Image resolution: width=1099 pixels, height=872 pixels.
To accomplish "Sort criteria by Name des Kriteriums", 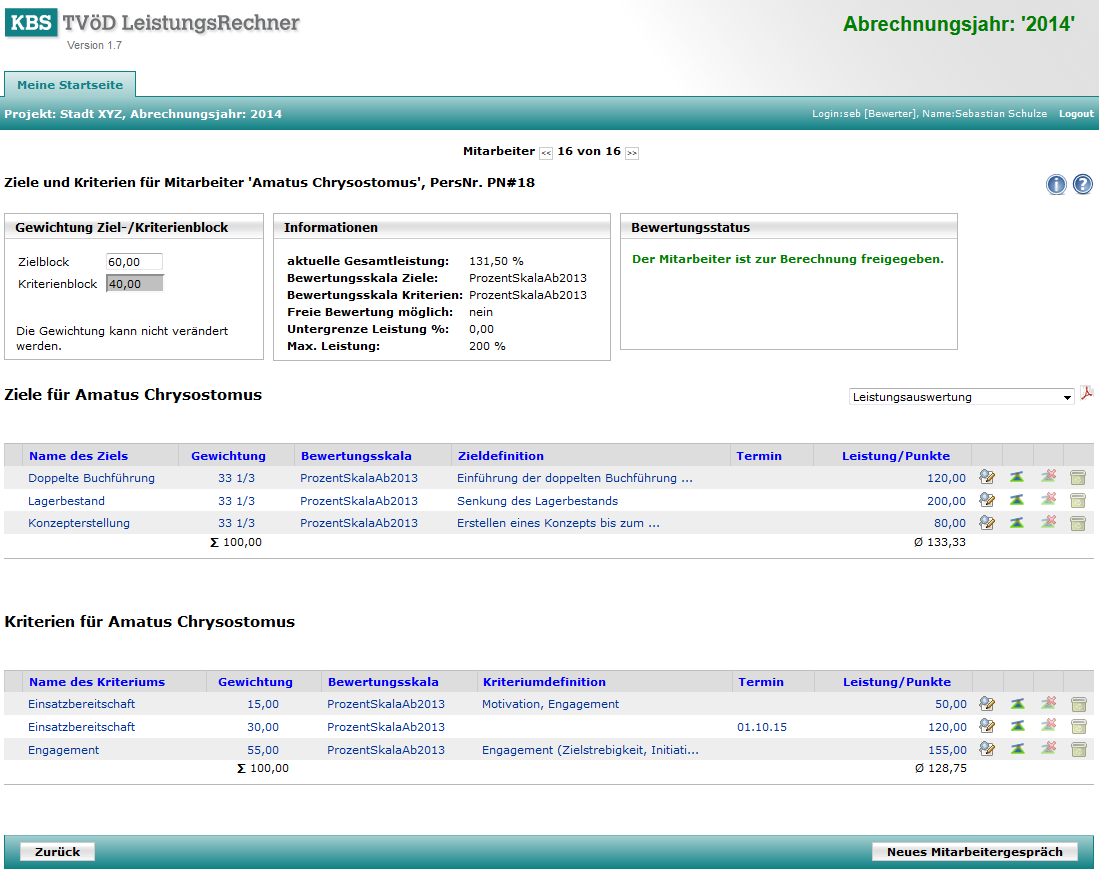I will 97,682.
